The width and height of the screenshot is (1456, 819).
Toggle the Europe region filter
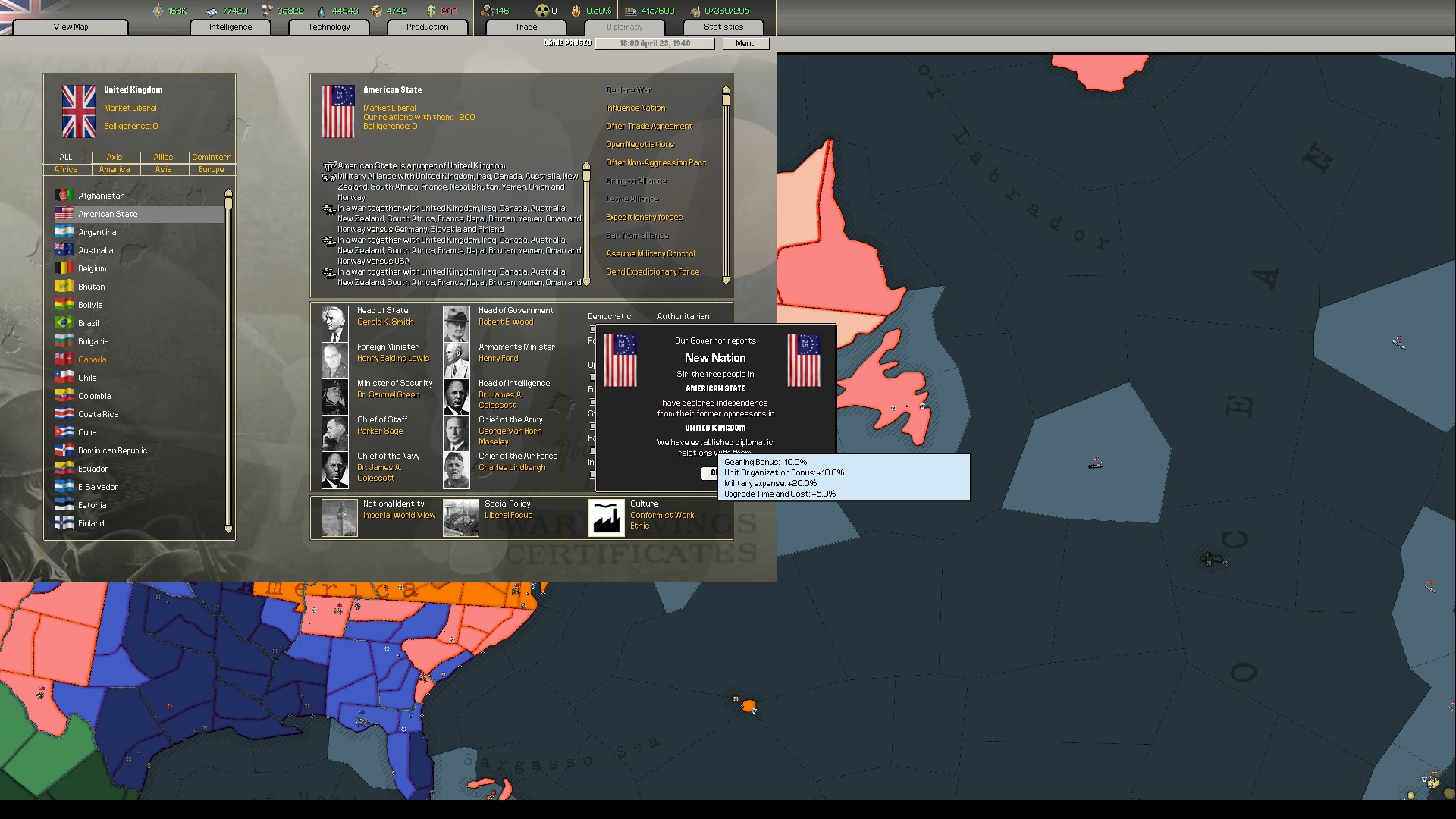pos(212,169)
